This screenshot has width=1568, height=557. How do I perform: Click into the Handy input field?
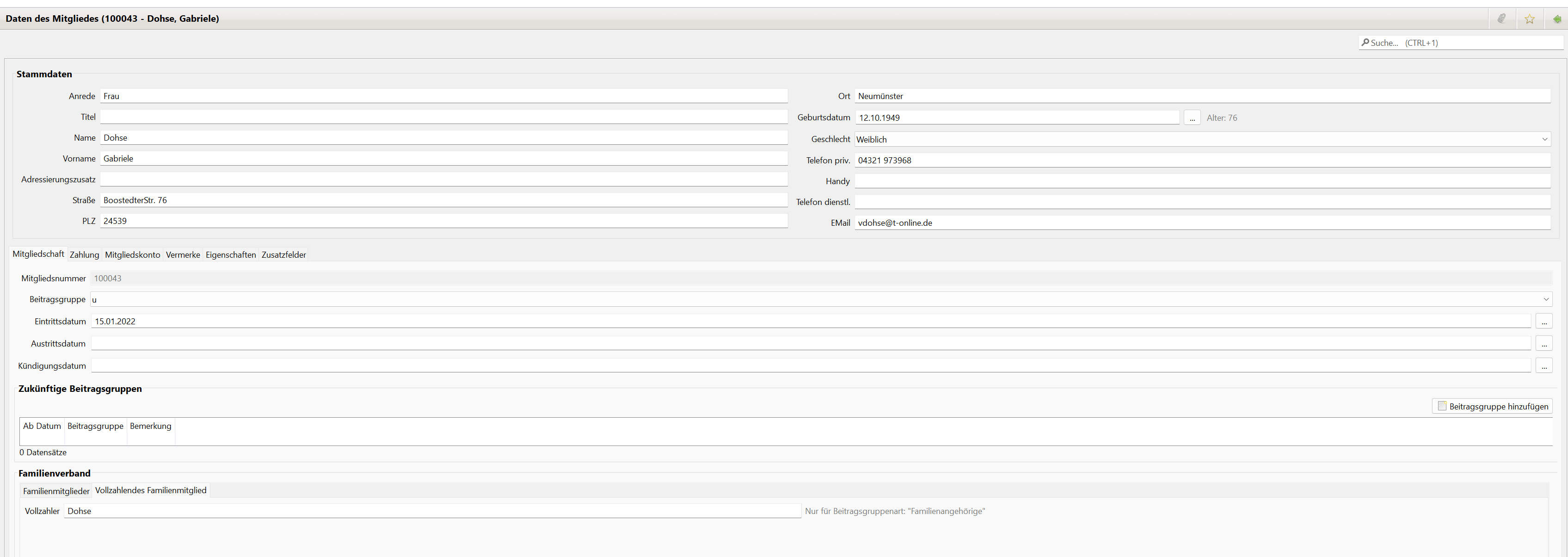(1202, 181)
